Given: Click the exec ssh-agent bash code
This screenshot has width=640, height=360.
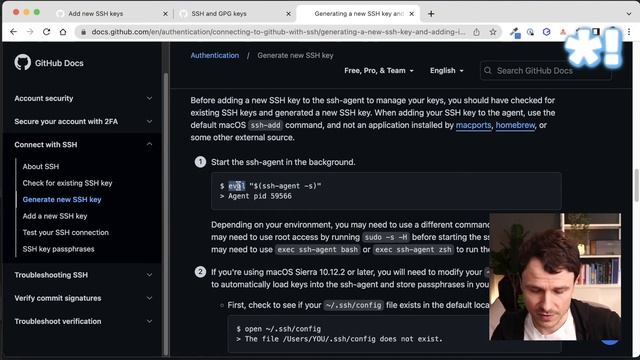Looking at the screenshot, I should pyautogui.click(x=318, y=250).
